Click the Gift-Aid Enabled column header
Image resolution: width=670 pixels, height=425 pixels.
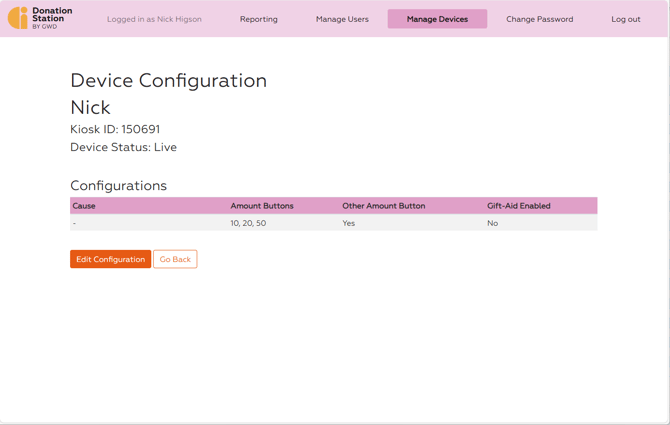(518, 206)
